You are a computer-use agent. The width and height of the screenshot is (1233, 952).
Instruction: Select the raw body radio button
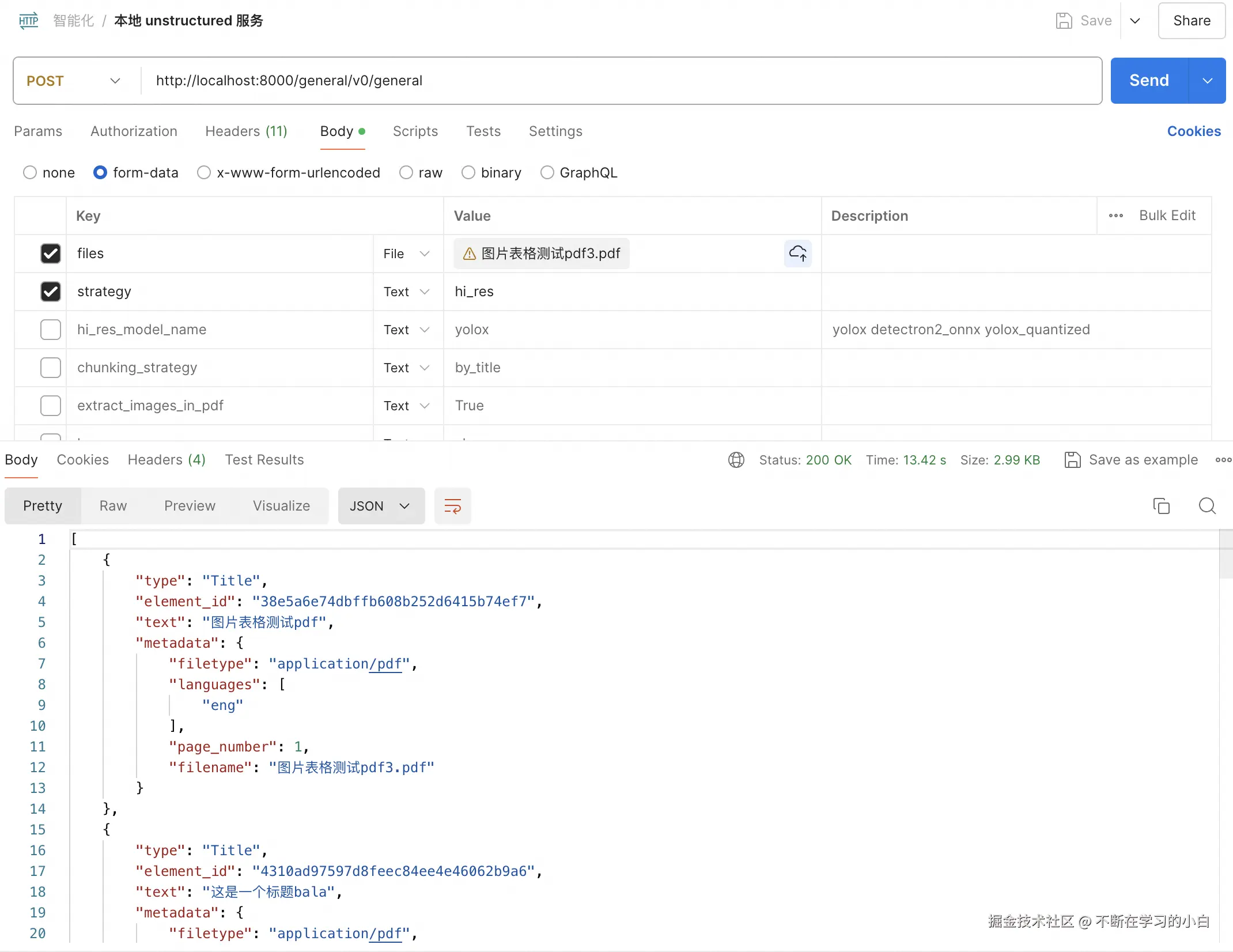point(406,172)
